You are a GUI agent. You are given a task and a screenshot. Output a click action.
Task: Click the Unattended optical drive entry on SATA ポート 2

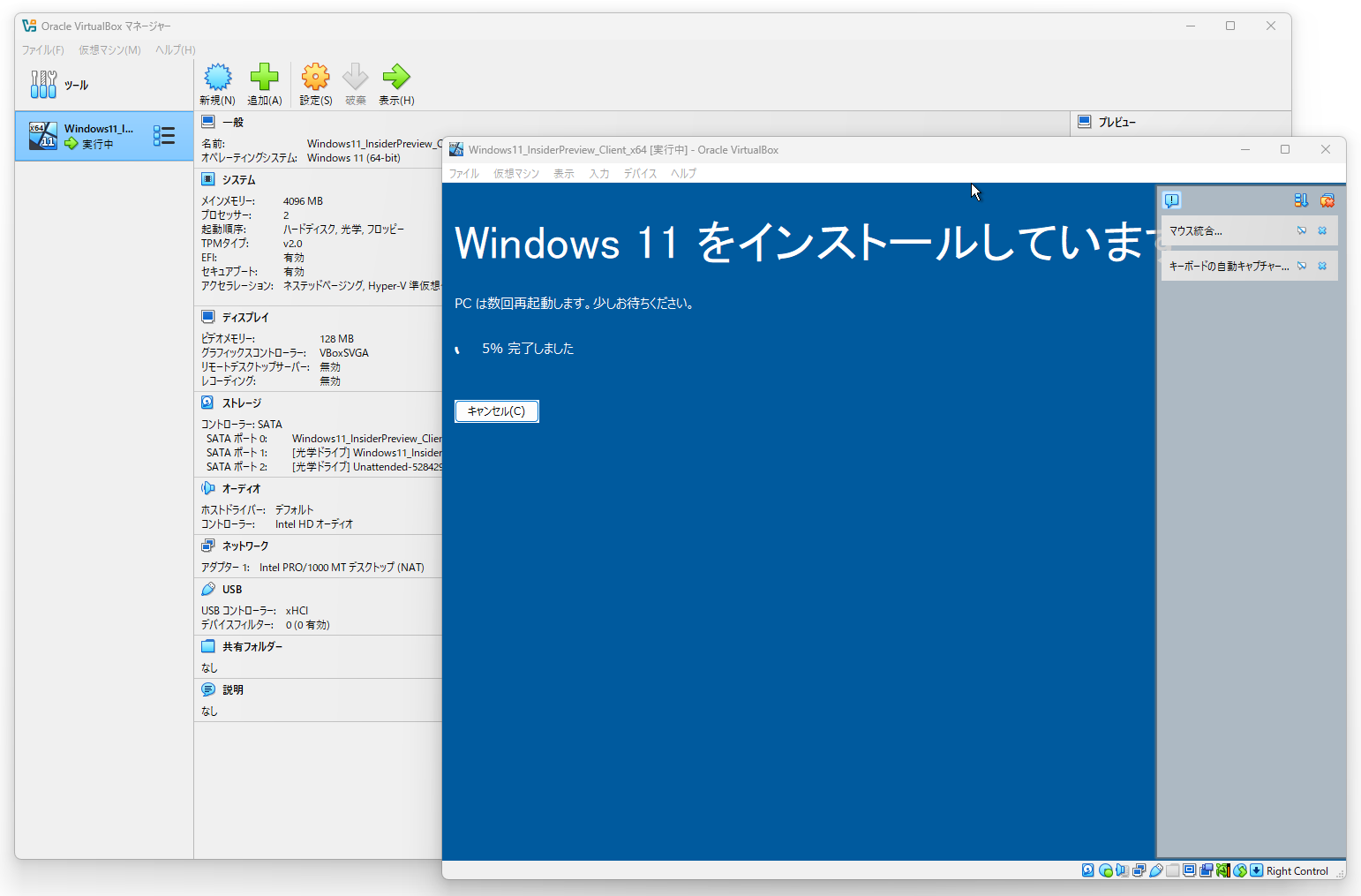367,467
